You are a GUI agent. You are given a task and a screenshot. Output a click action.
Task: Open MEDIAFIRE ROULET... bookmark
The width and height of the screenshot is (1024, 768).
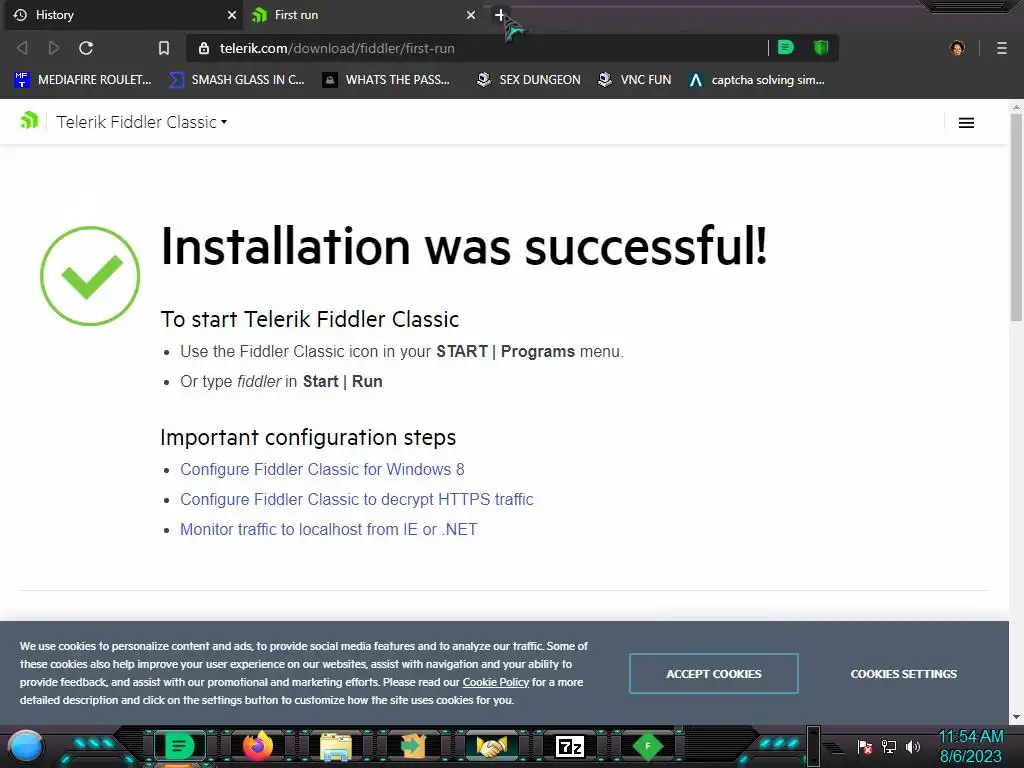[83, 80]
